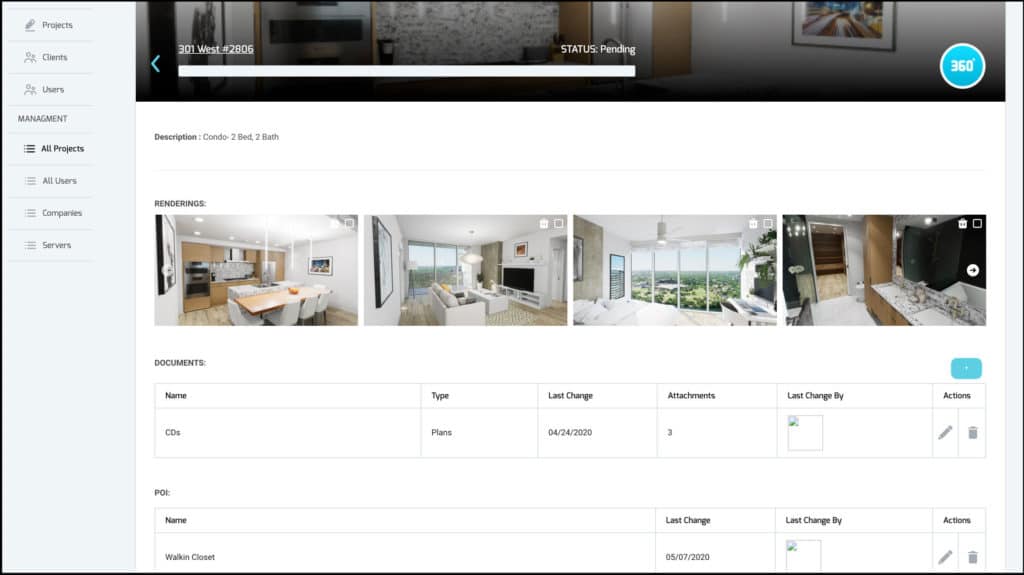
Task: Open the bedroom rendering thumbnail
Action: pyautogui.click(x=675, y=271)
